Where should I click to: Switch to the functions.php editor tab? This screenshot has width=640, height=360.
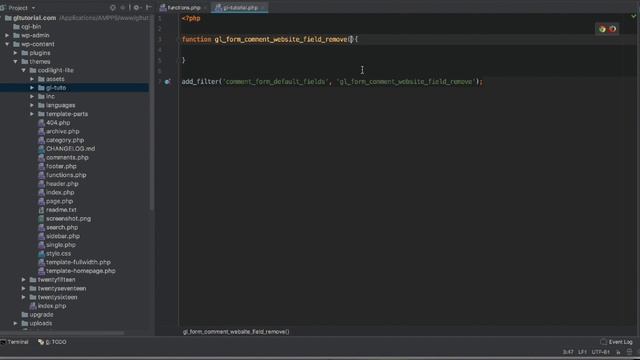(184, 8)
